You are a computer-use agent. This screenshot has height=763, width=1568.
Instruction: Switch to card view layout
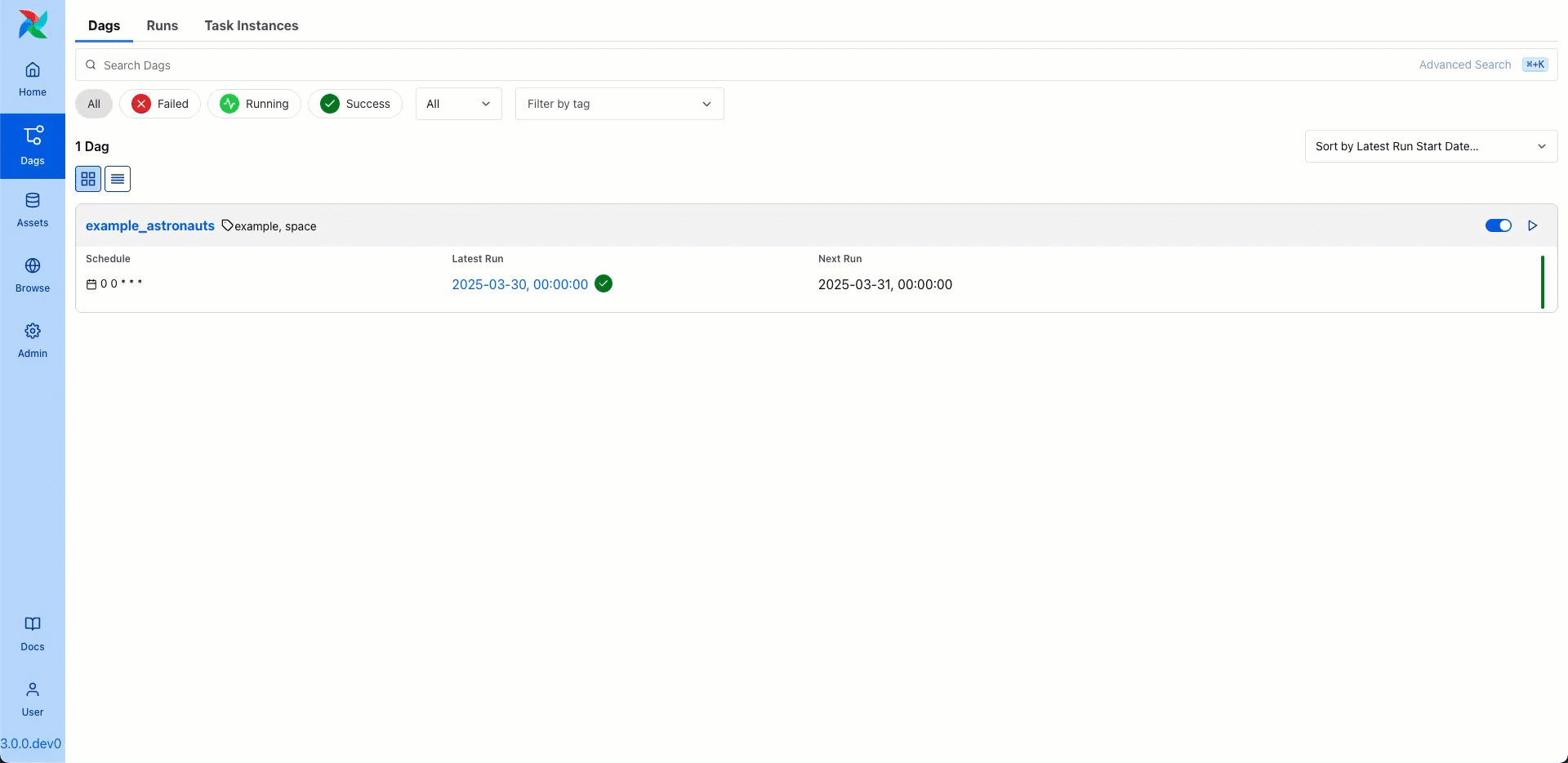click(x=87, y=178)
